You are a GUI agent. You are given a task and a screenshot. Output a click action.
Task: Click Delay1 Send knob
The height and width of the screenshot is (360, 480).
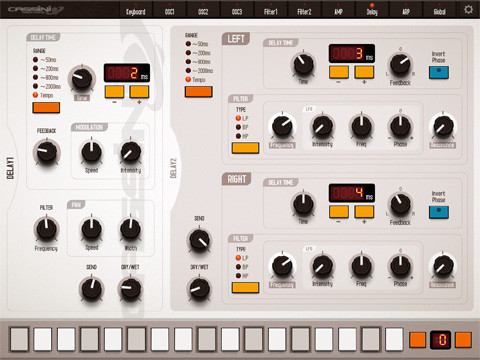coord(92,289)
